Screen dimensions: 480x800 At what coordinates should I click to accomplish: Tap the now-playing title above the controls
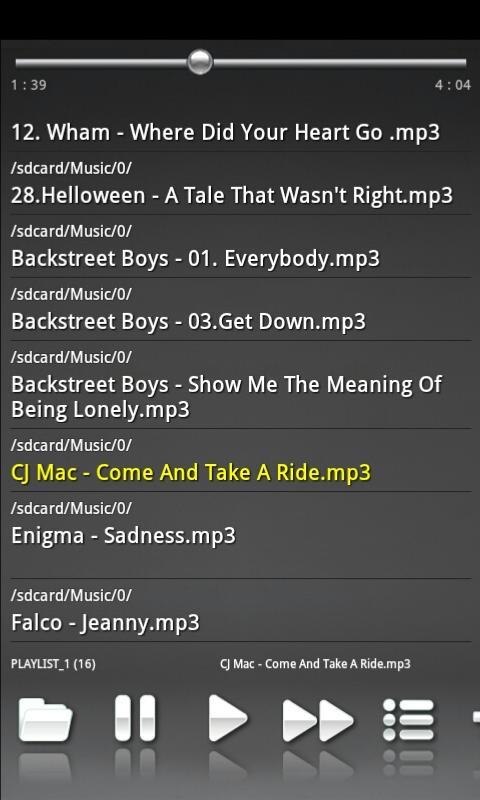pyautogui.click(x=315, y=664)
